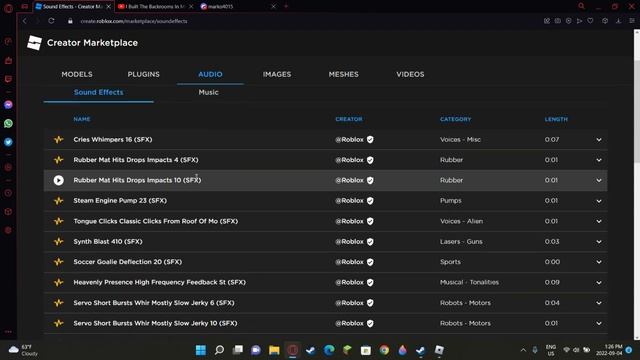This screenshot has height=360, width=640.
Task: Click the Lasers - Guns category cell
Action: pos(461,242)
